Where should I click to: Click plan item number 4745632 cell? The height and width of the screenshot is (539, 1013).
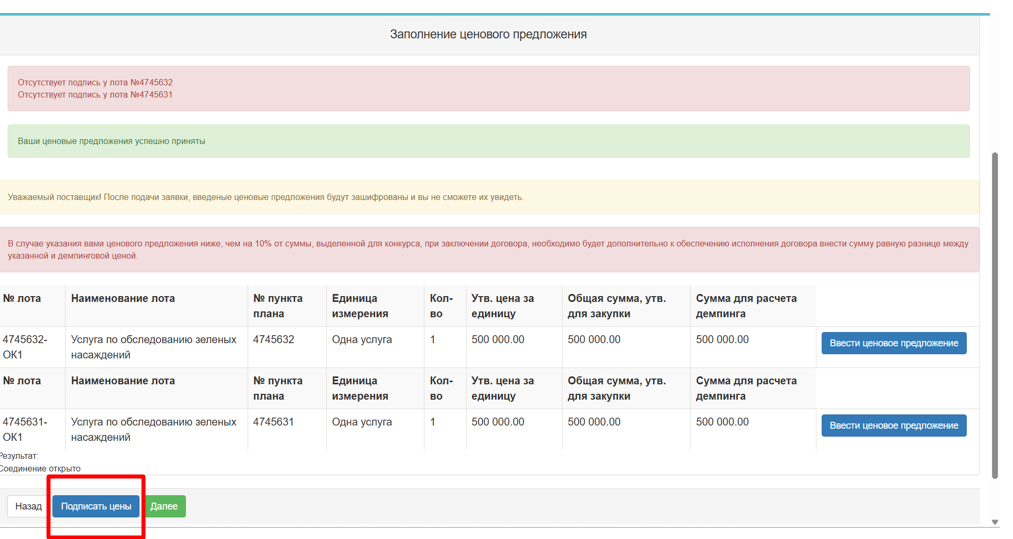(x=274, y=340)
